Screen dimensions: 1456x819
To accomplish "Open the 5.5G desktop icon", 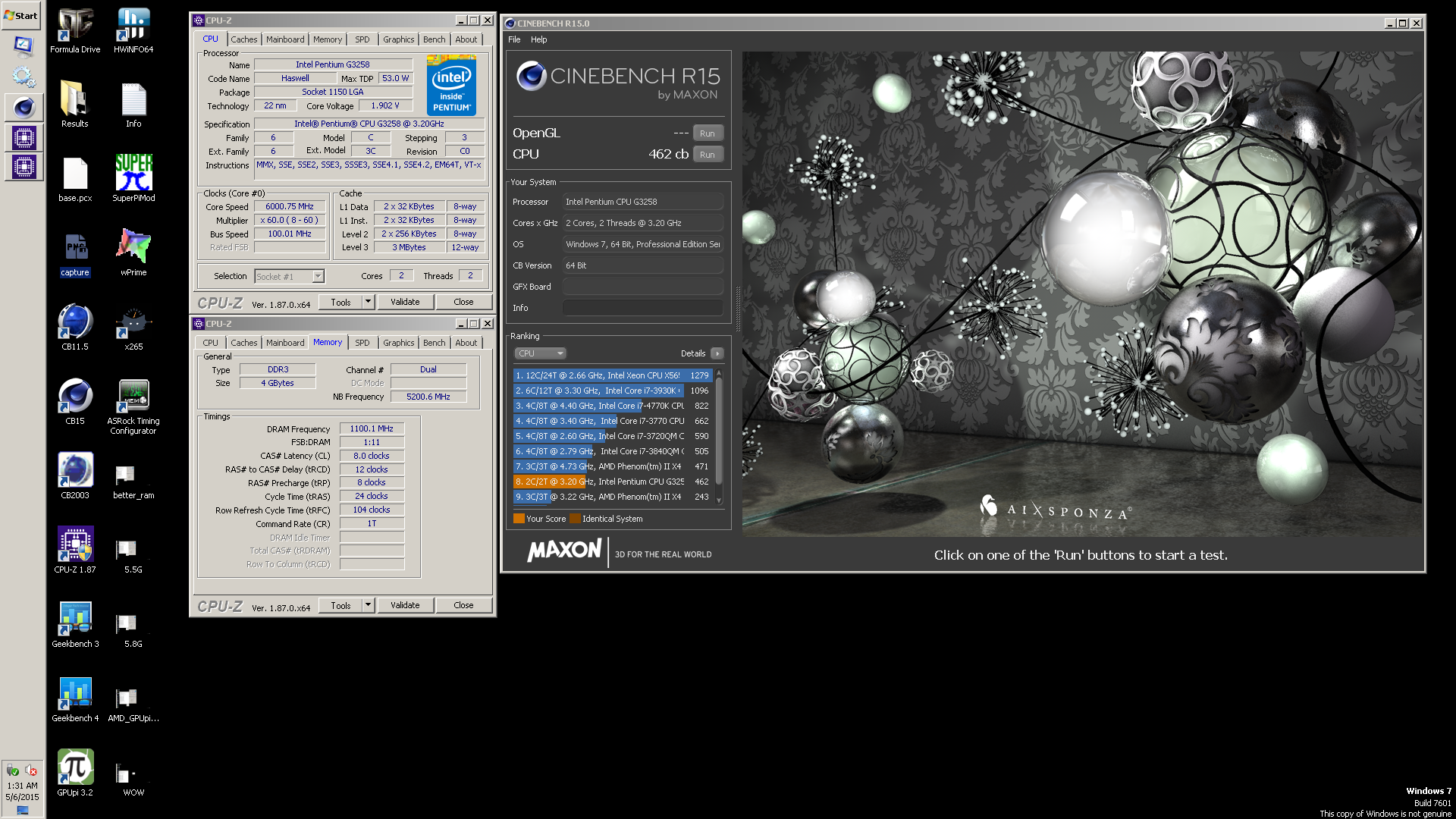I will pos(133,557).
